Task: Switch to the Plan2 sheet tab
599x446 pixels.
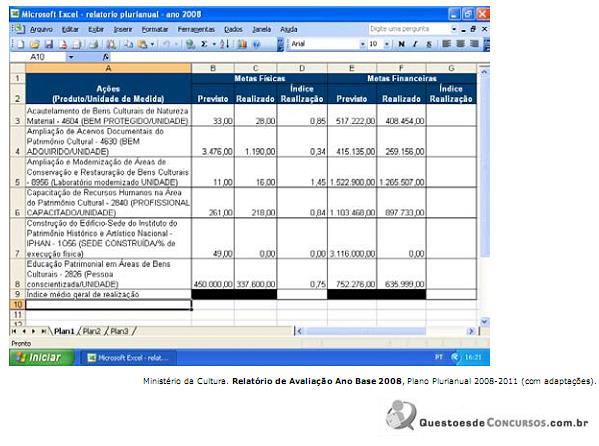Action: click(x=92, y=331)
